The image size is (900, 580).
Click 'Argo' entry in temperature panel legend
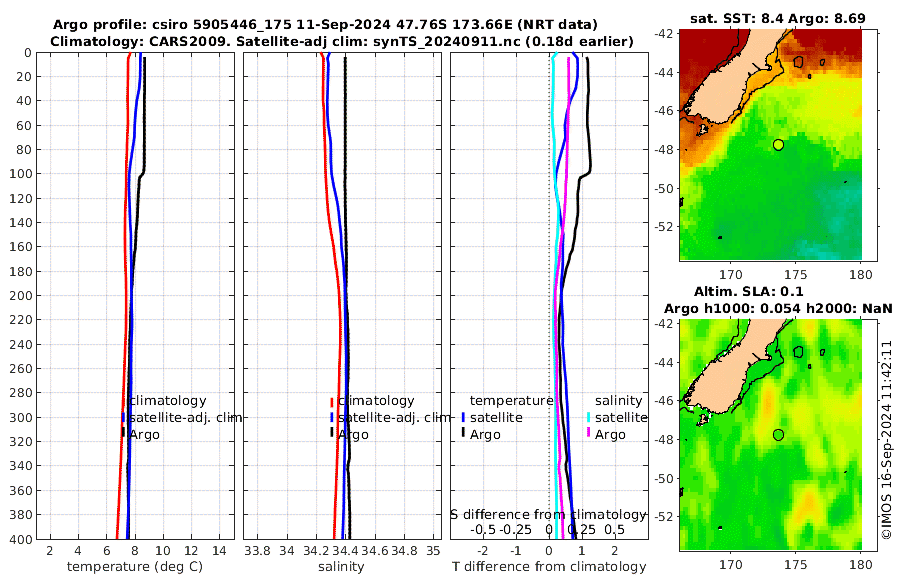pos(145,435)
